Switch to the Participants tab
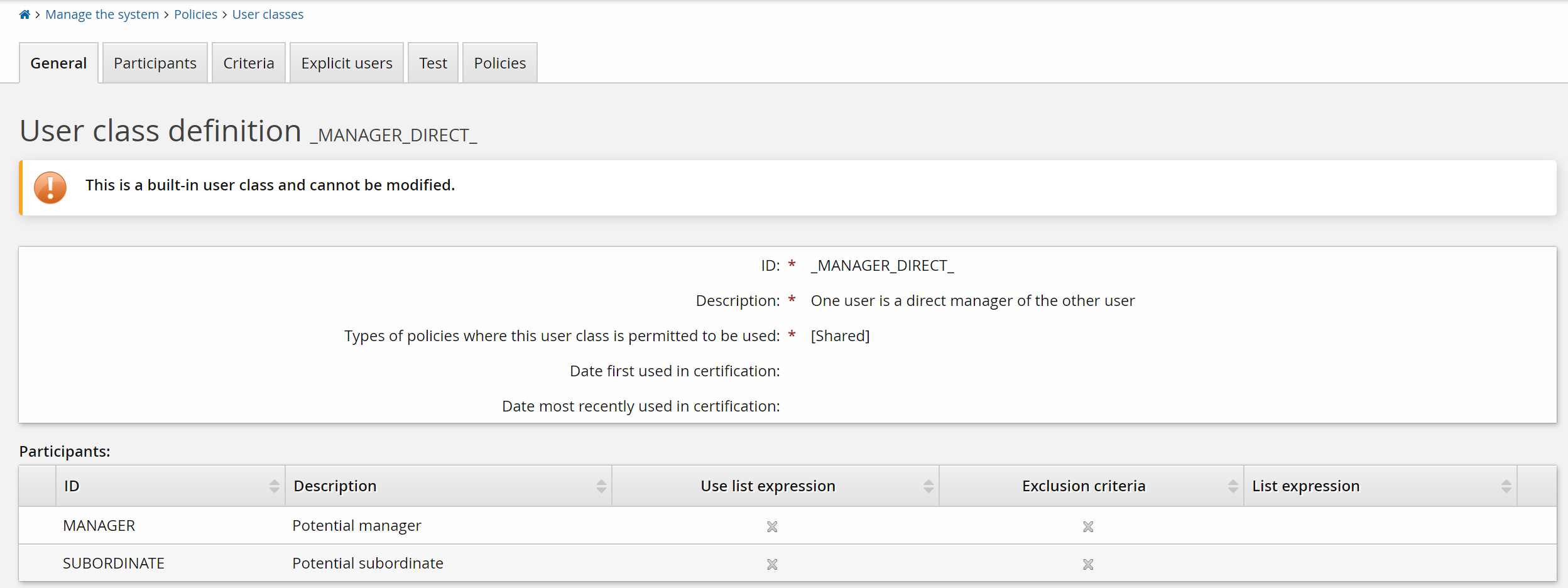Screen dimensions: 1568x588 [x=155, y=63]
